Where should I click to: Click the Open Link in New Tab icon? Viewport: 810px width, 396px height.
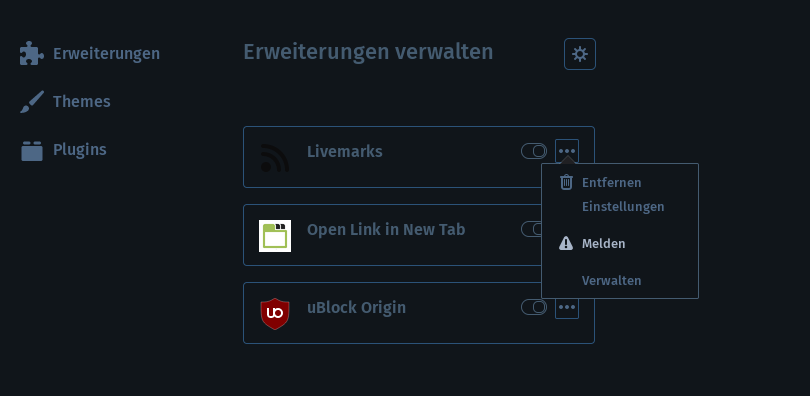tap(275, 236)
